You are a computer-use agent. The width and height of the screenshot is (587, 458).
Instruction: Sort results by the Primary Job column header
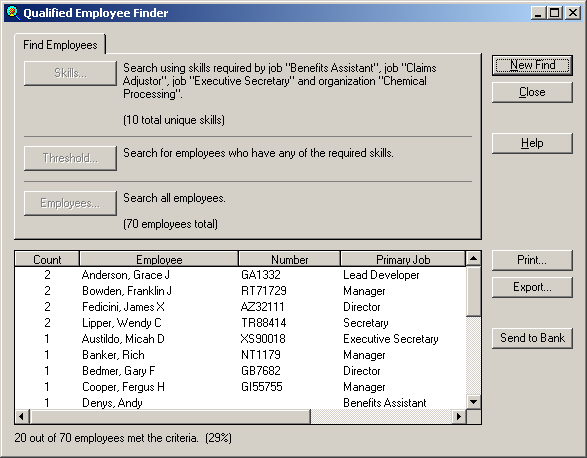click(403, 260)
